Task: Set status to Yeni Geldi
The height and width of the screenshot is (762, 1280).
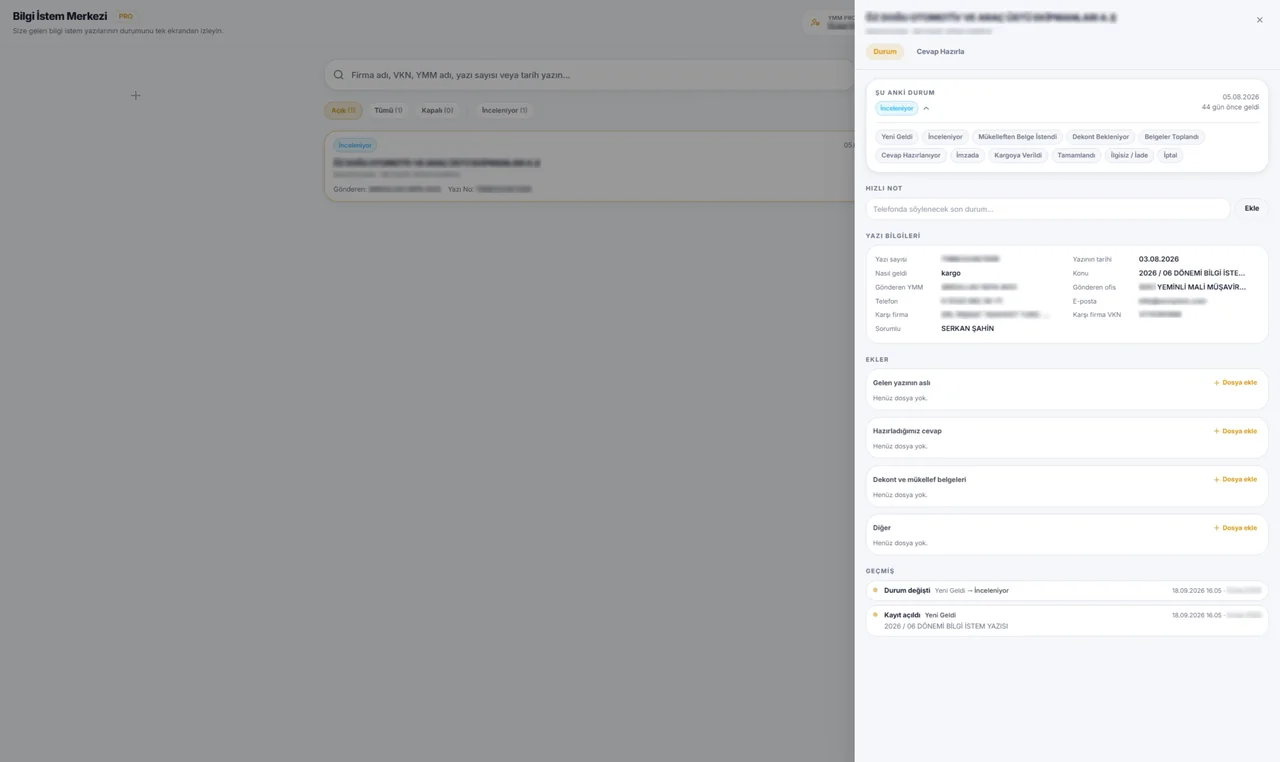Action: pyautogui.click(x=897, y=137)
